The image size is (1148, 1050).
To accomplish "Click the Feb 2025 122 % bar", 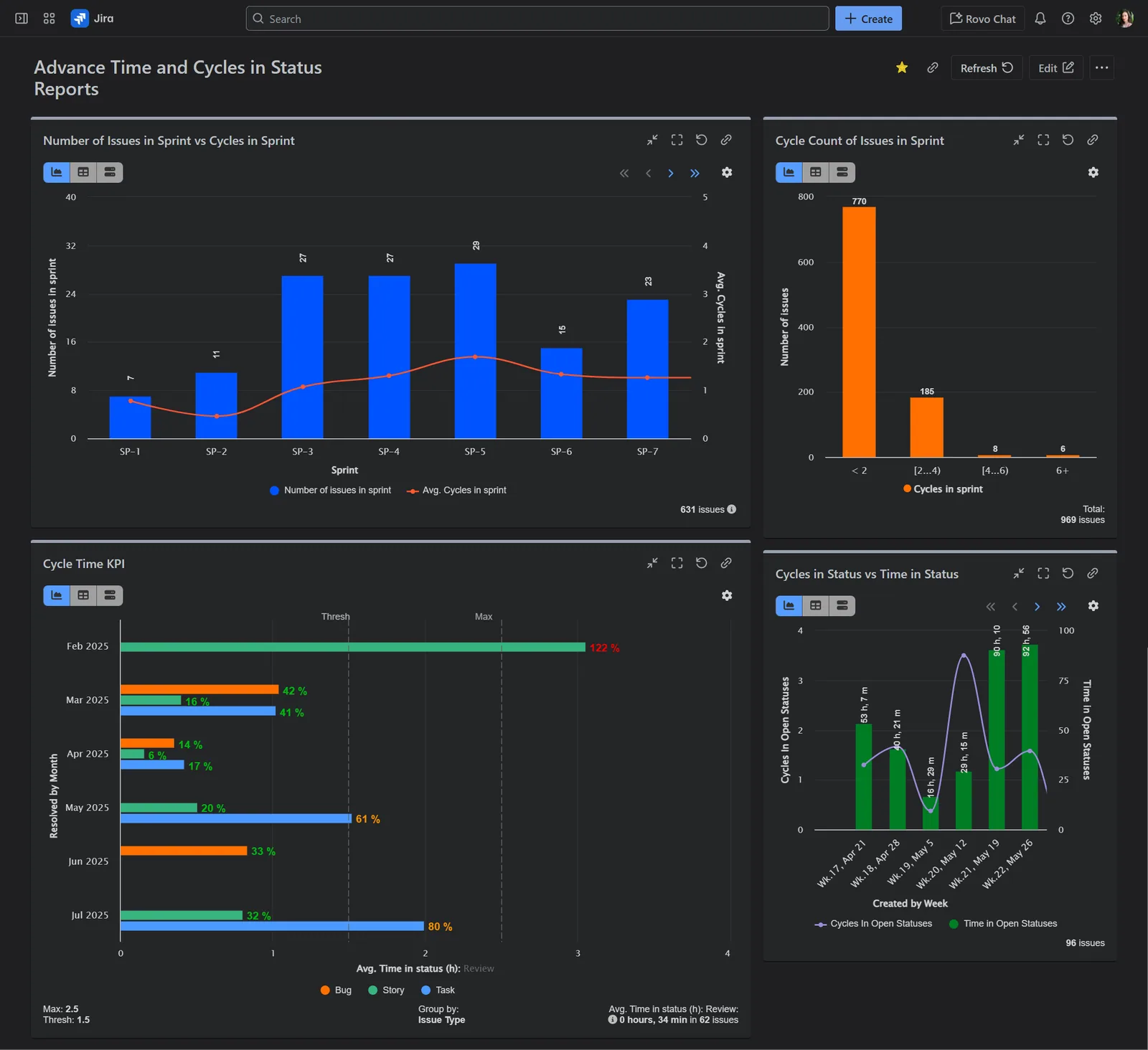I will coord(353,647).
